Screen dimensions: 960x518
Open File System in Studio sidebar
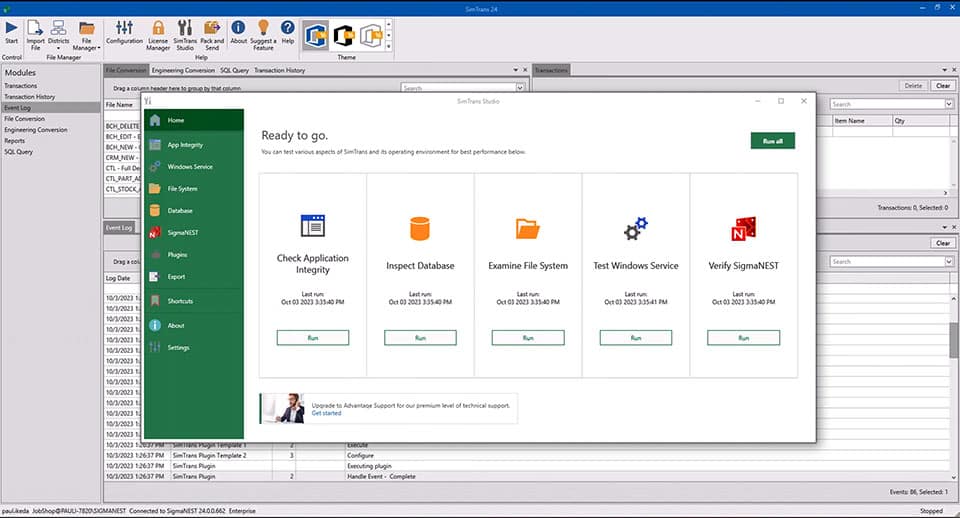(x=194, y=189)
